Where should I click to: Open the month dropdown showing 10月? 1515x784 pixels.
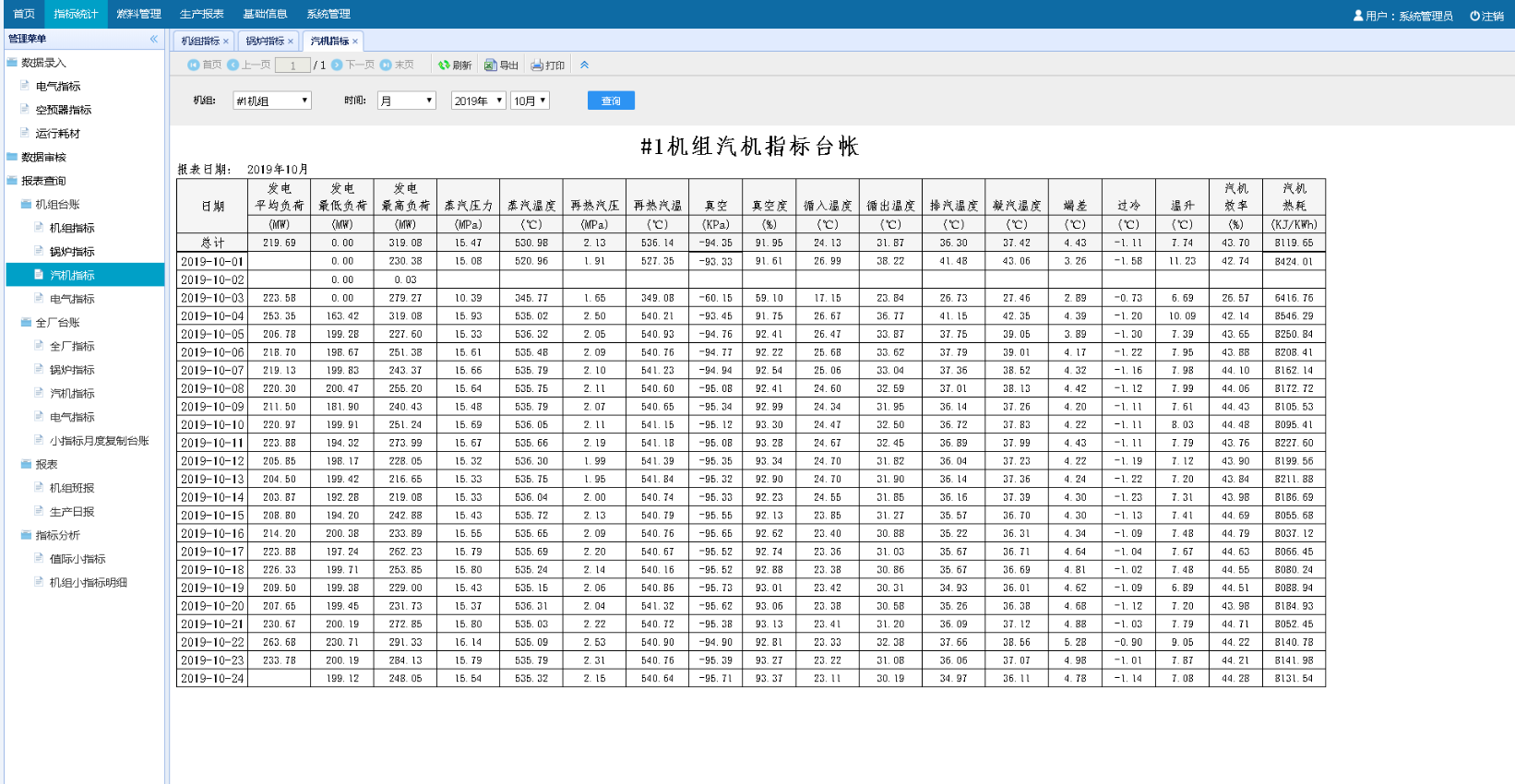click(x=531, y=101)
